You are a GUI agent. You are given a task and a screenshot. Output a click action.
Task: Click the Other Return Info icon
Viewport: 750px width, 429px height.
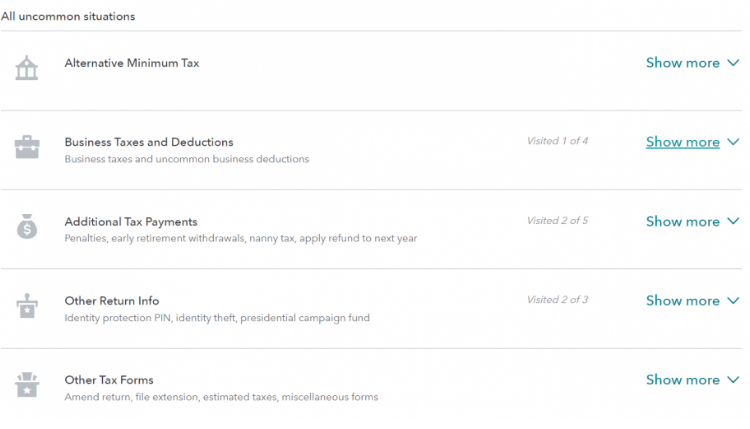(27, 306)
